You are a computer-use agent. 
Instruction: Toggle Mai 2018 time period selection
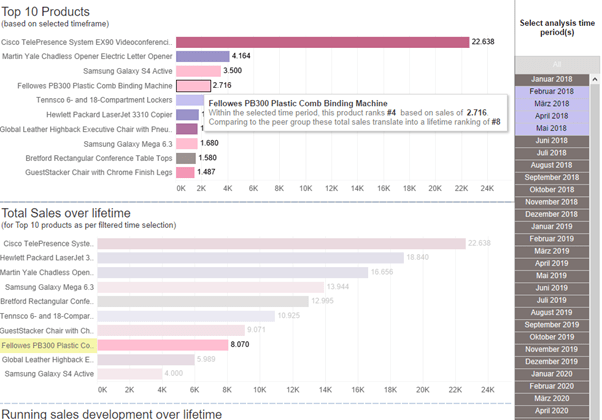pos(558,127)
